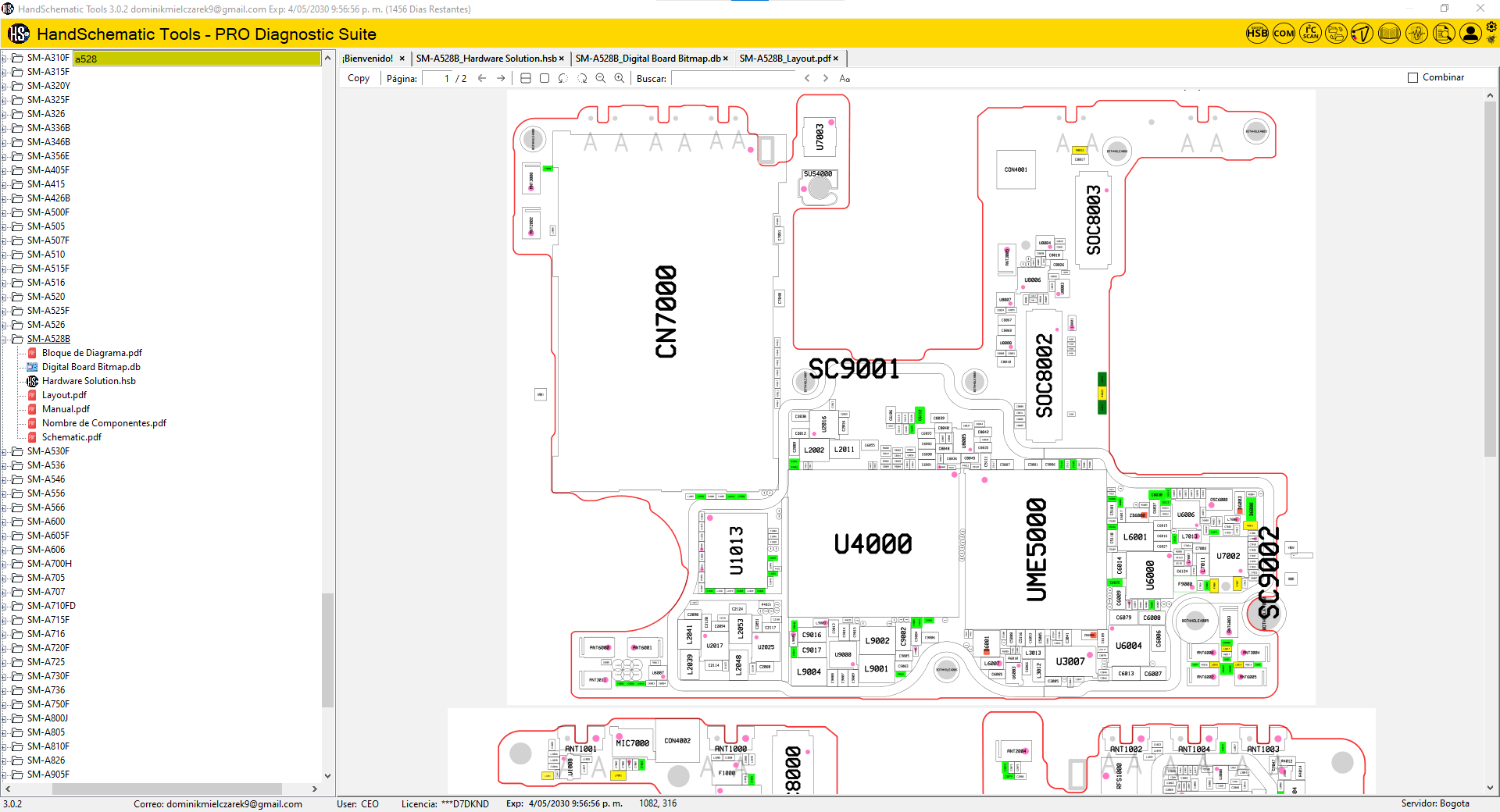Open Bloque de Diagrama.pdf
This screenshot has width=1500, height=812.
click(92, 353)
